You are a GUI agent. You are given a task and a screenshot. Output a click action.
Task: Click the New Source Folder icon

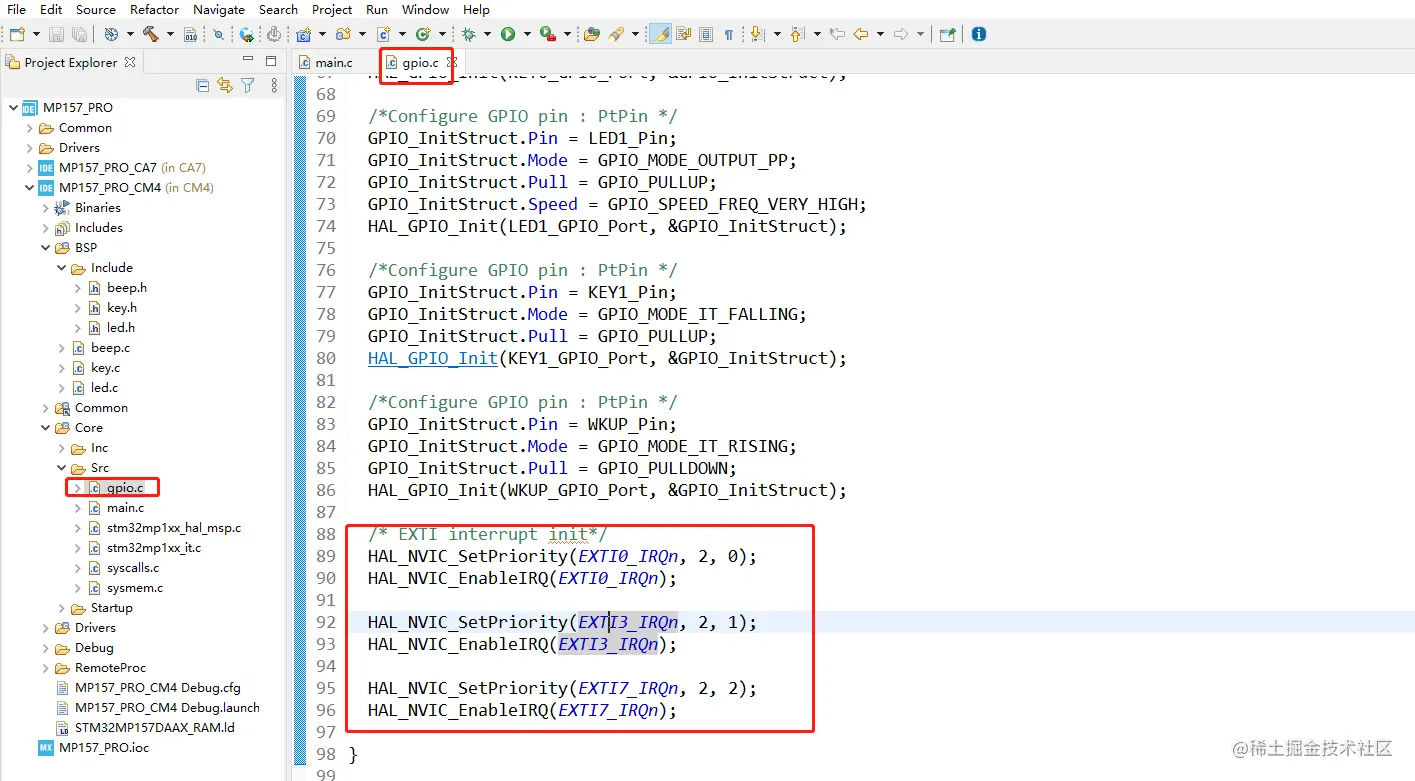pos(343,34)
